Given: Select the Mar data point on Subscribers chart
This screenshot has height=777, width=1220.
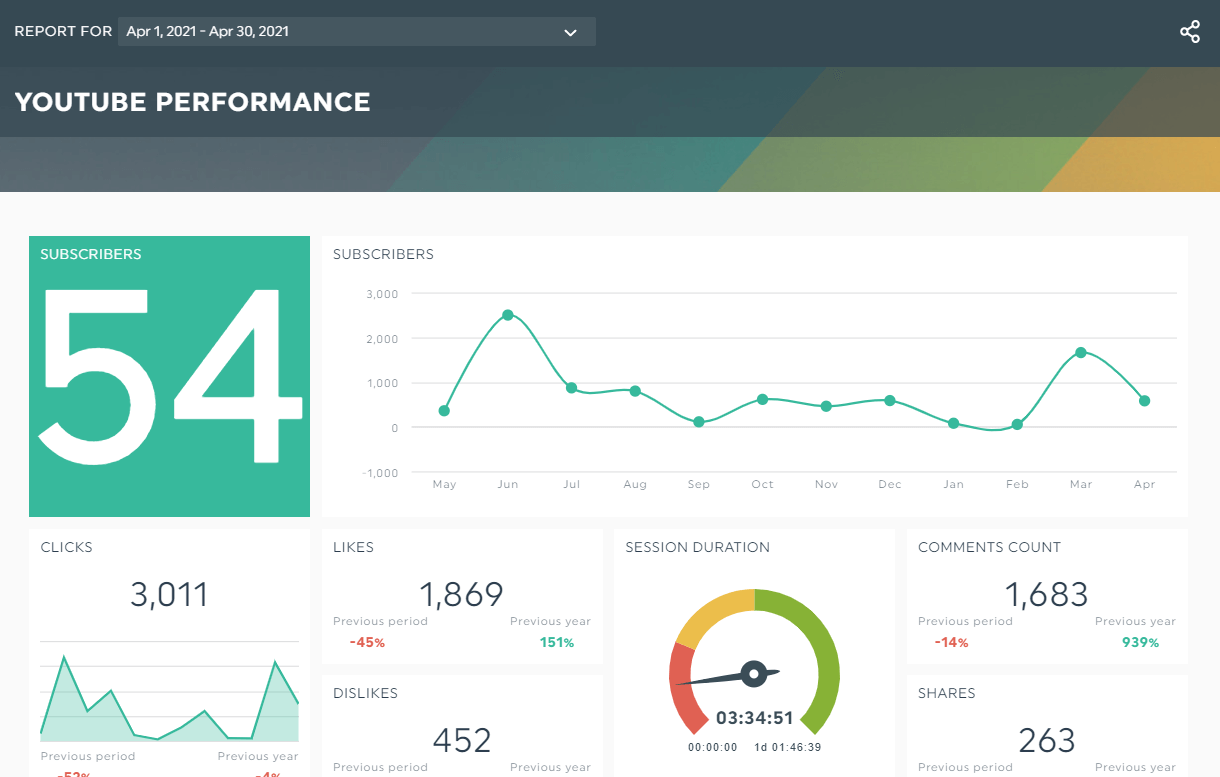Looking at the screenshot, I should (x=1081, y=352).
